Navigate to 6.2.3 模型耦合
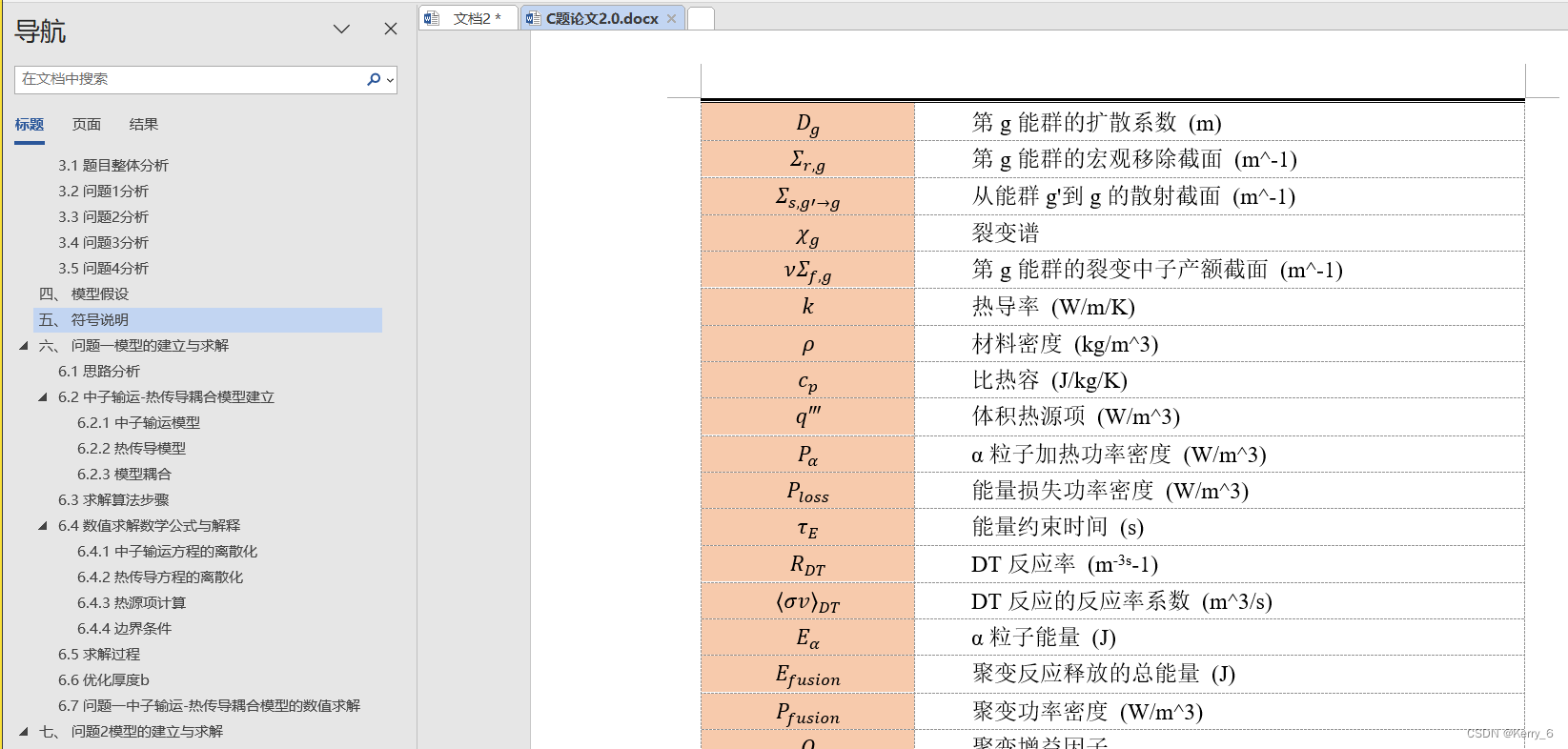Screen dimensions: 1568x749 (124, 475)
